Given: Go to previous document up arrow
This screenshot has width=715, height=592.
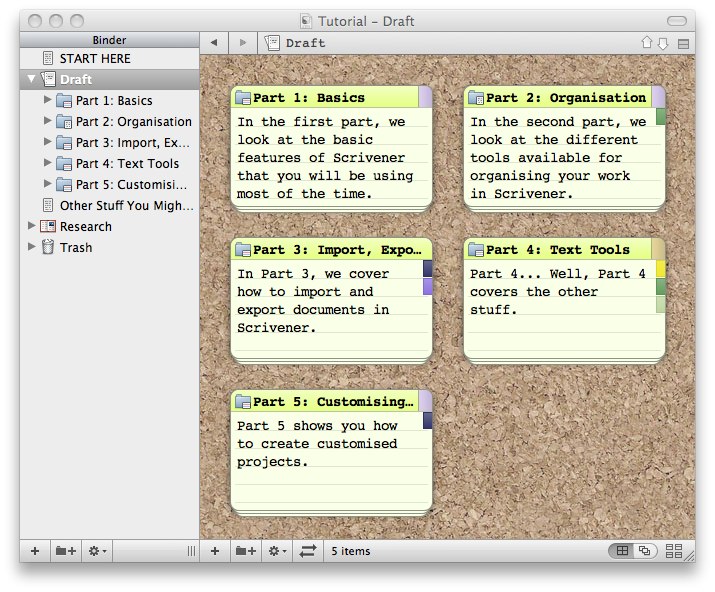Looking at the screenshot, I should pos(647,42).
